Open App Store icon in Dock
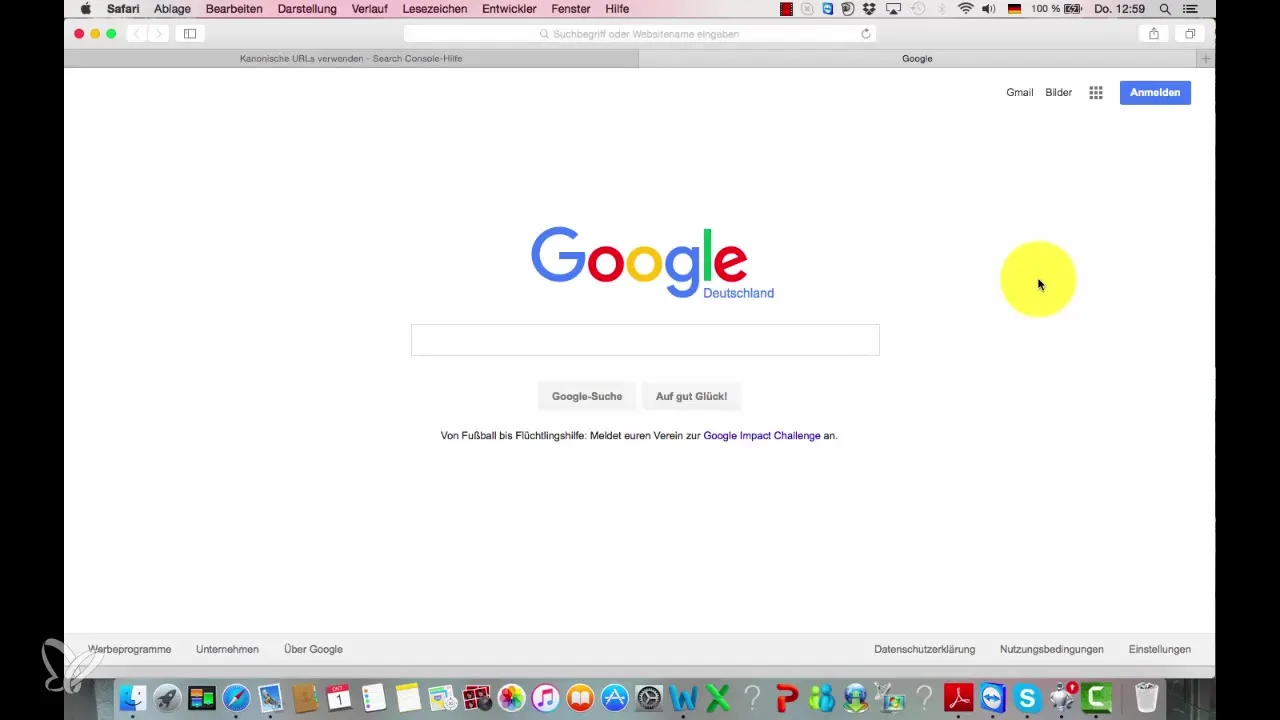 [614, 697]
